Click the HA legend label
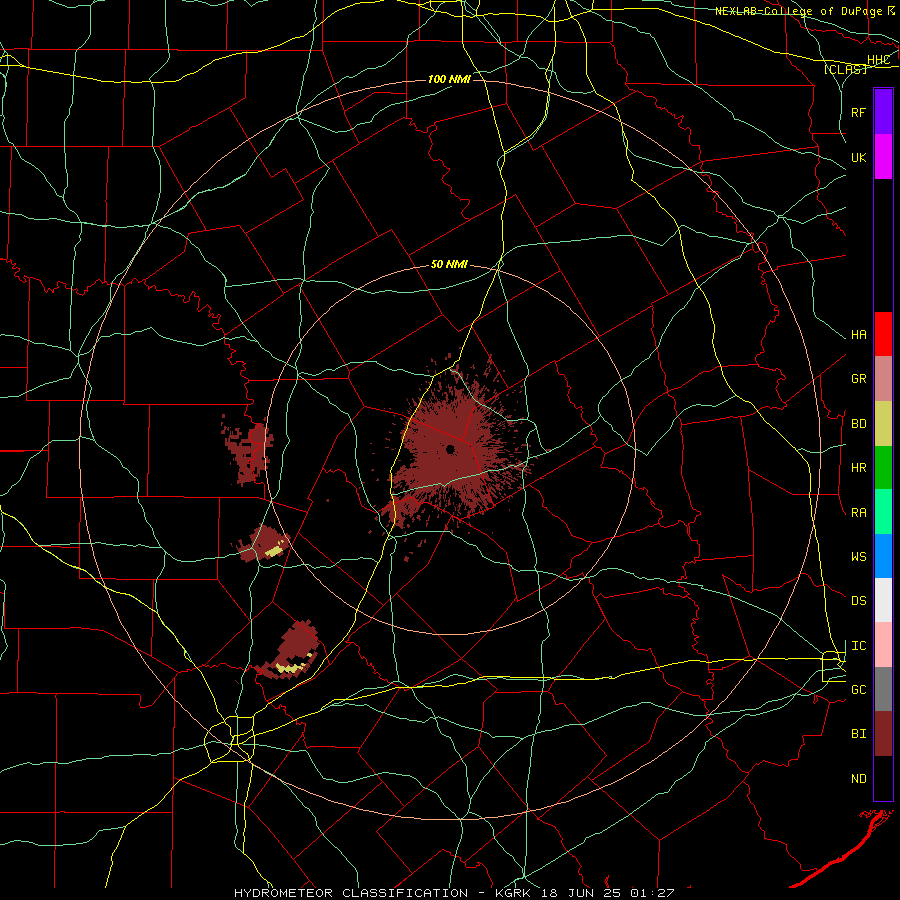This screenshot has height=900, width=900. (x=858, y=335)
